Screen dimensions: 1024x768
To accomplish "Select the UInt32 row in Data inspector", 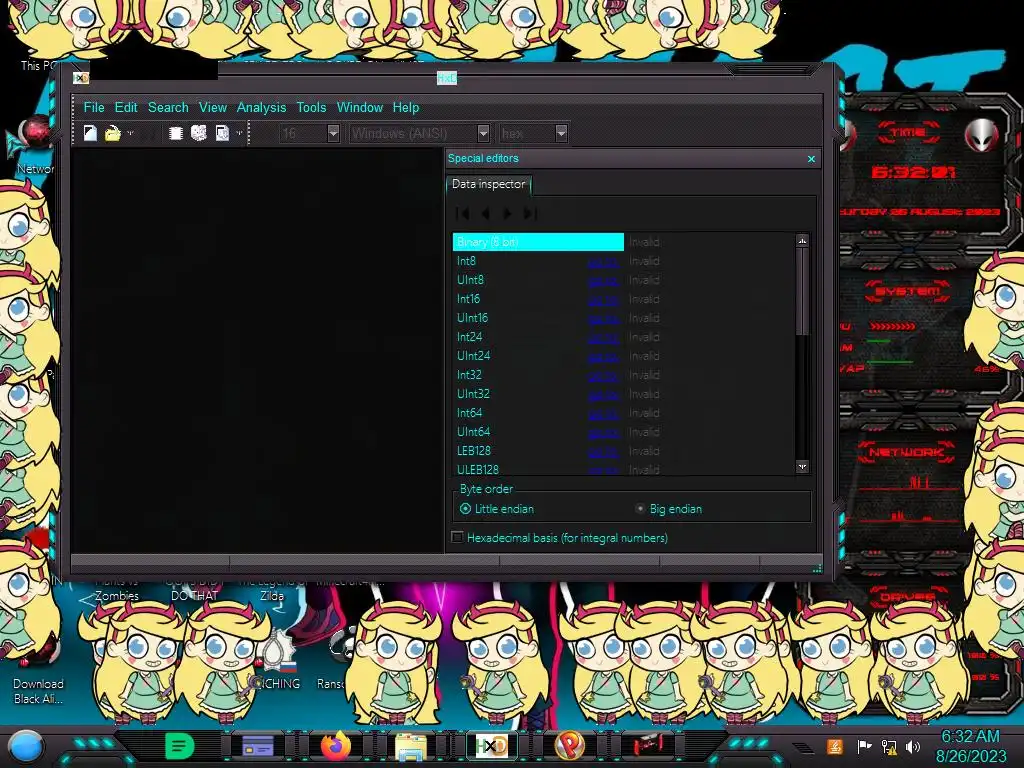I will 623,394.
